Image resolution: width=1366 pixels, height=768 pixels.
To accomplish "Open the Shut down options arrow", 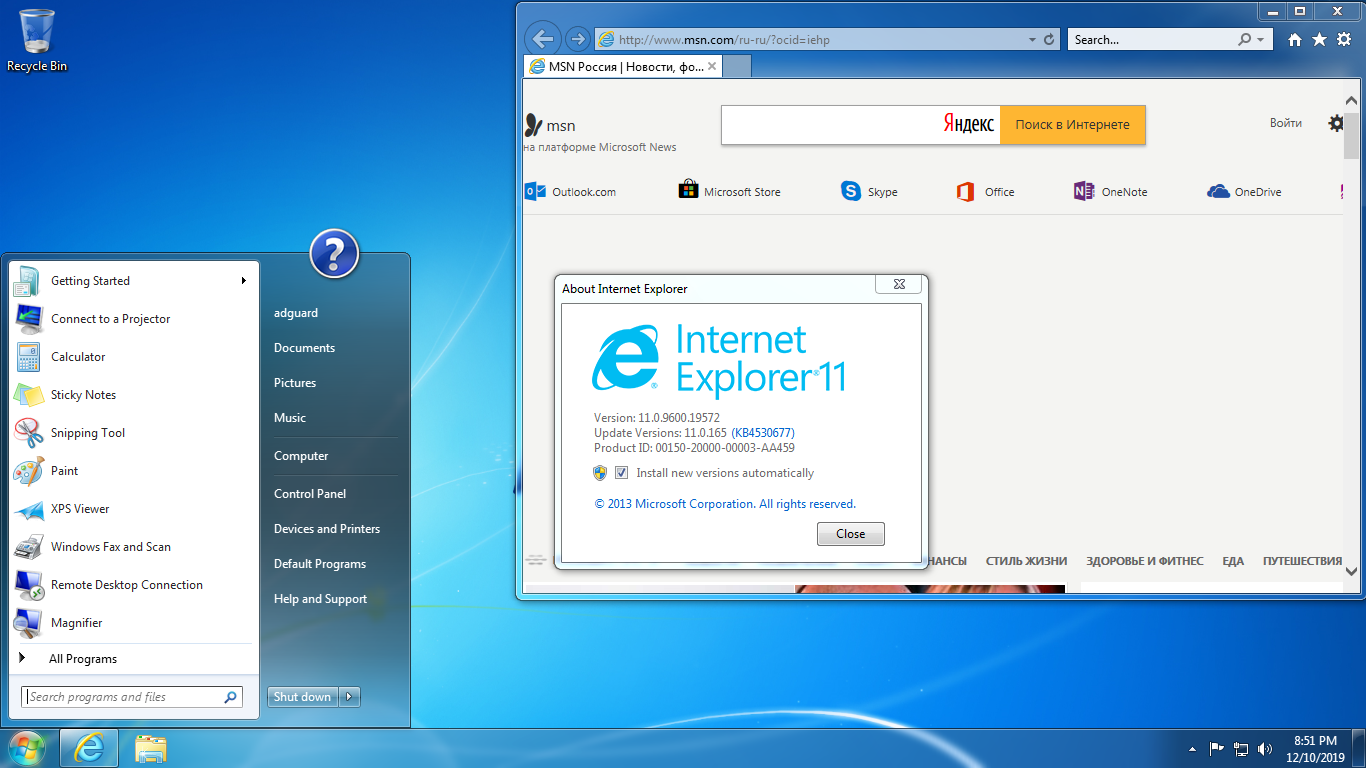I will coord(349,697).
